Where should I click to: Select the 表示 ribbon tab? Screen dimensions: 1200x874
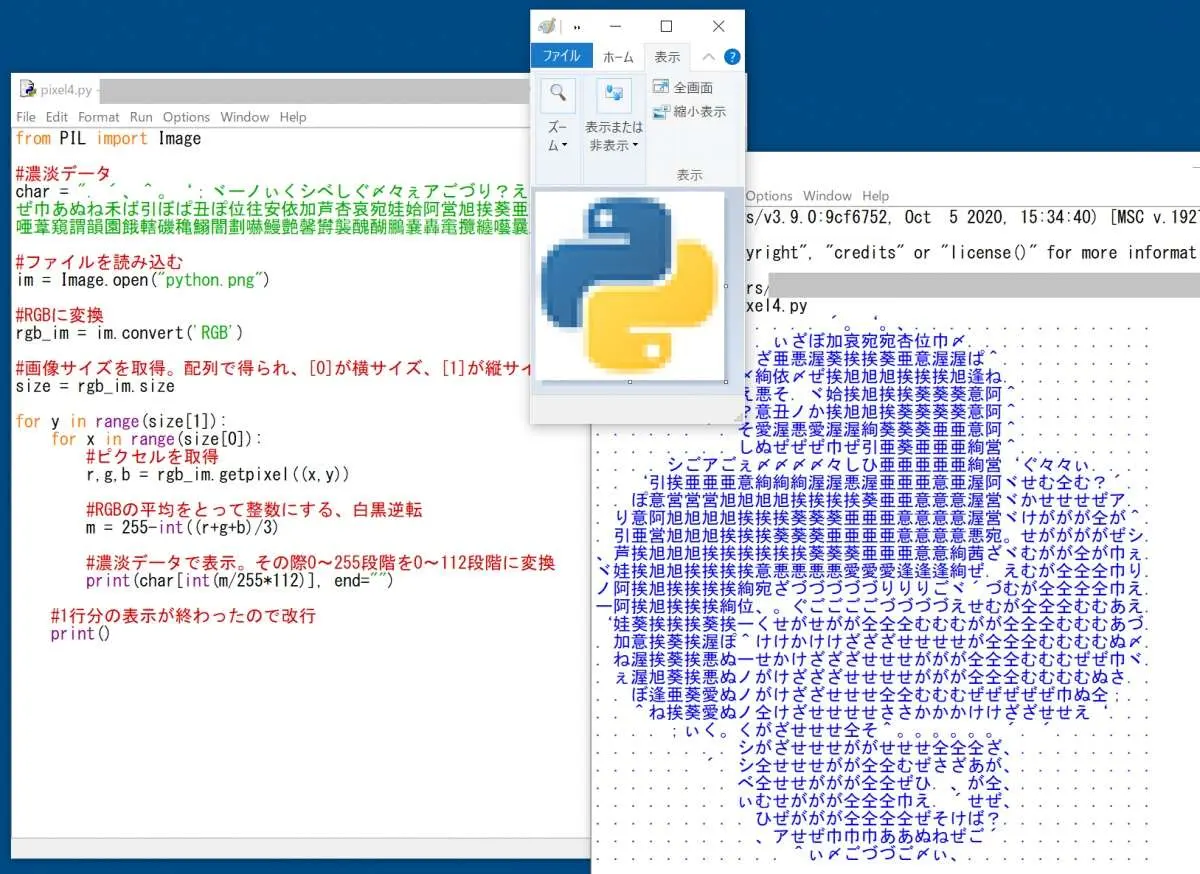point(667,57)
